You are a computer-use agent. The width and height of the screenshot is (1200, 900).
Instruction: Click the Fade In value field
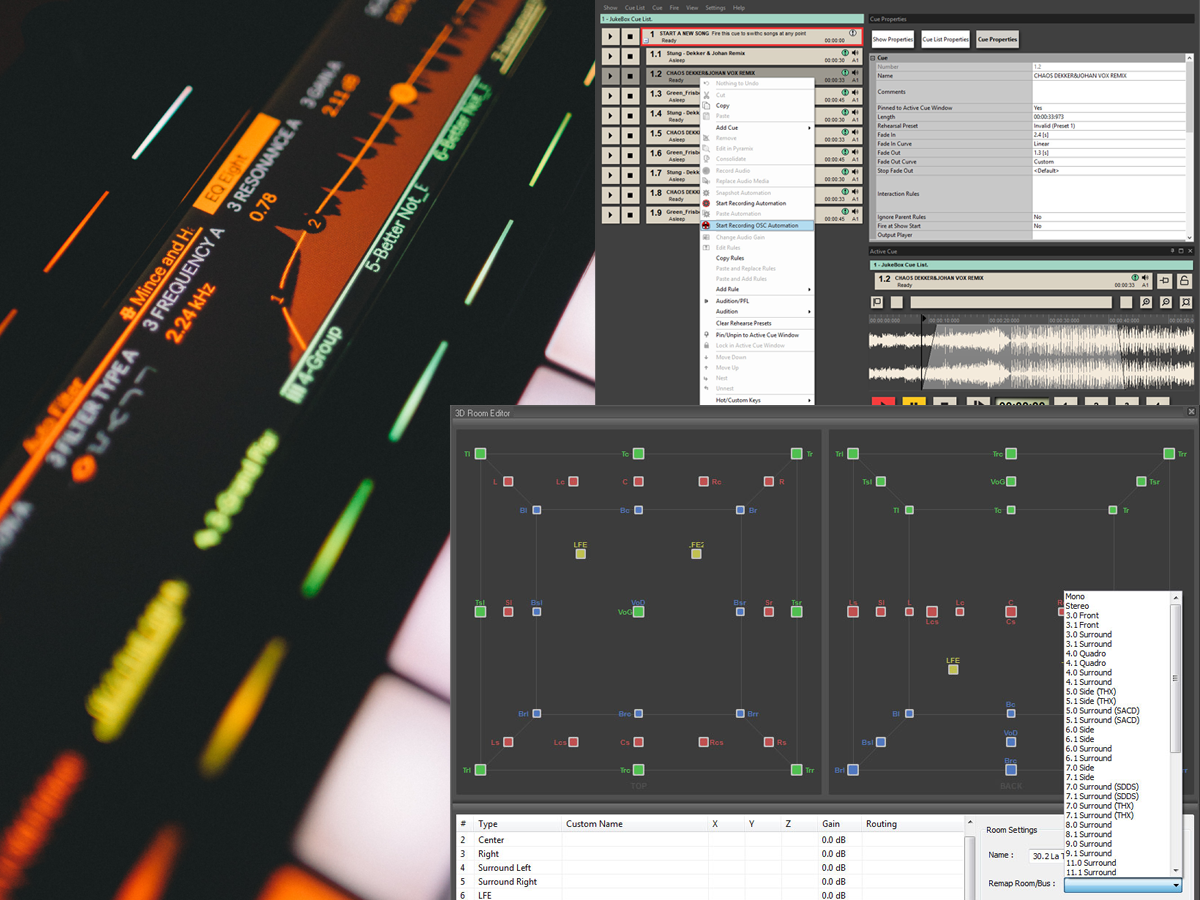[1108, 134]
